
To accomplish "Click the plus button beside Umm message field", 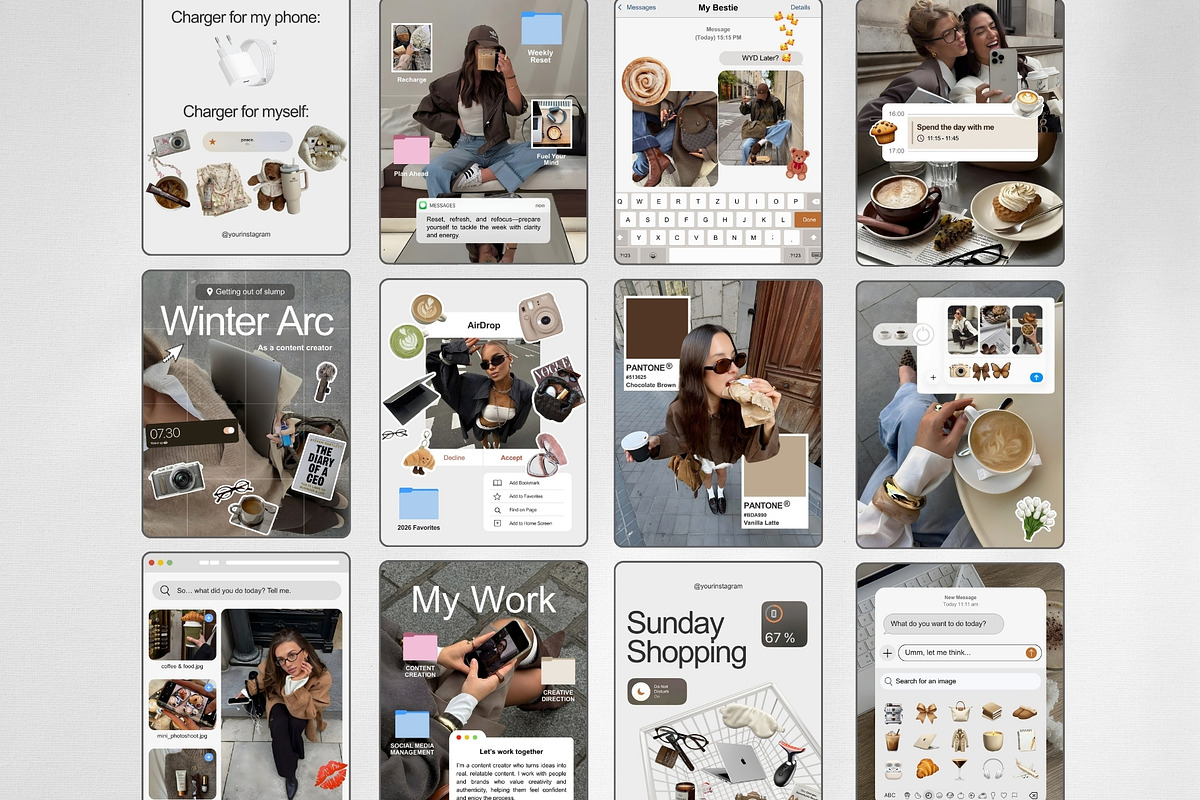I will pyautogui.click(x=888, y=653).
